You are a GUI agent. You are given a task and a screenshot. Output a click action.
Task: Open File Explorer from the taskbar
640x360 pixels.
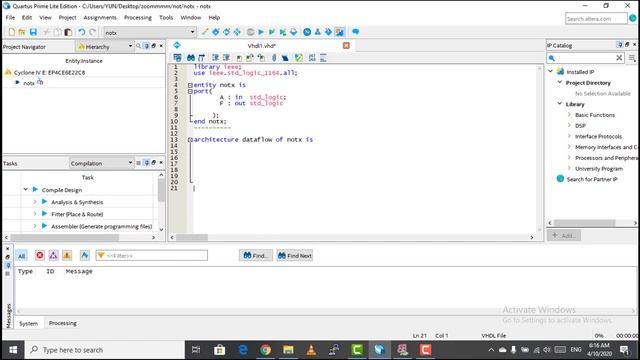289,350
